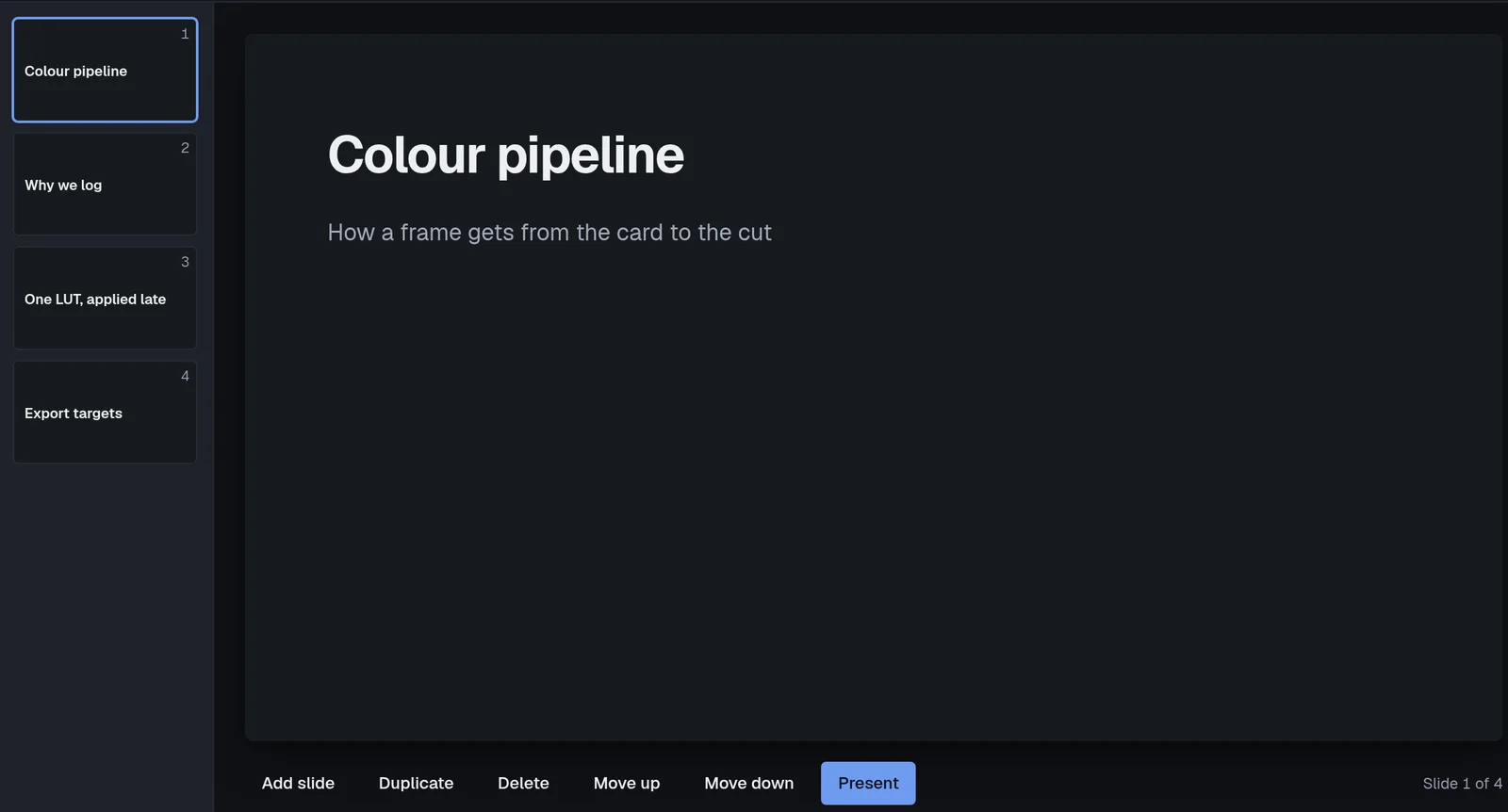The image size is (1508, 812).
Task: Duplicate the current slide
Action: [416, 783]
